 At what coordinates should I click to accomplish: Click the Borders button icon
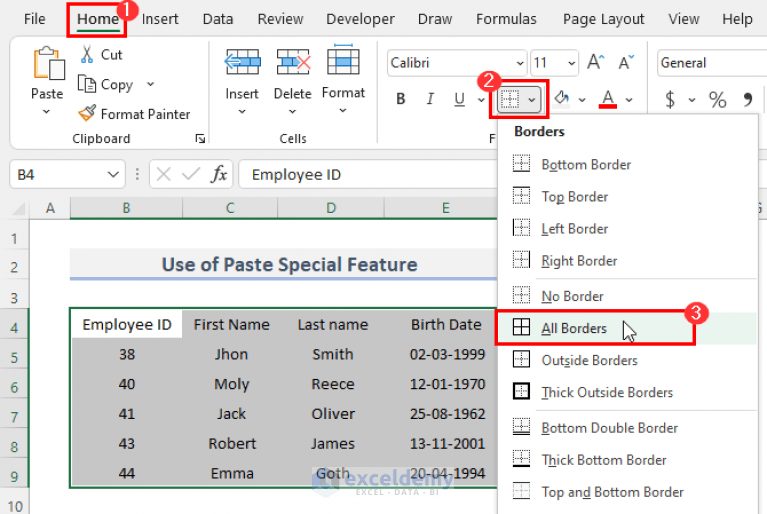pos(510,100)
